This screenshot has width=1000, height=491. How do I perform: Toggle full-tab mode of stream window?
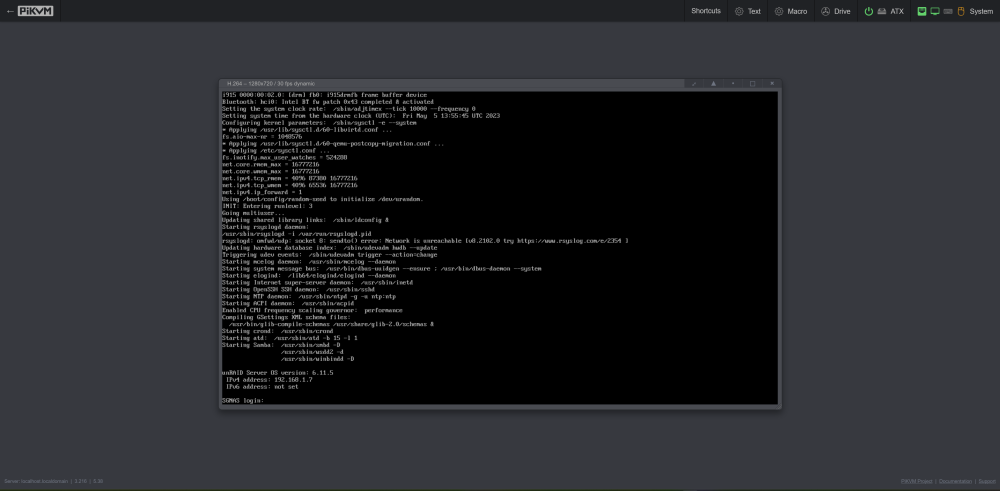click(x=694, y=84)
